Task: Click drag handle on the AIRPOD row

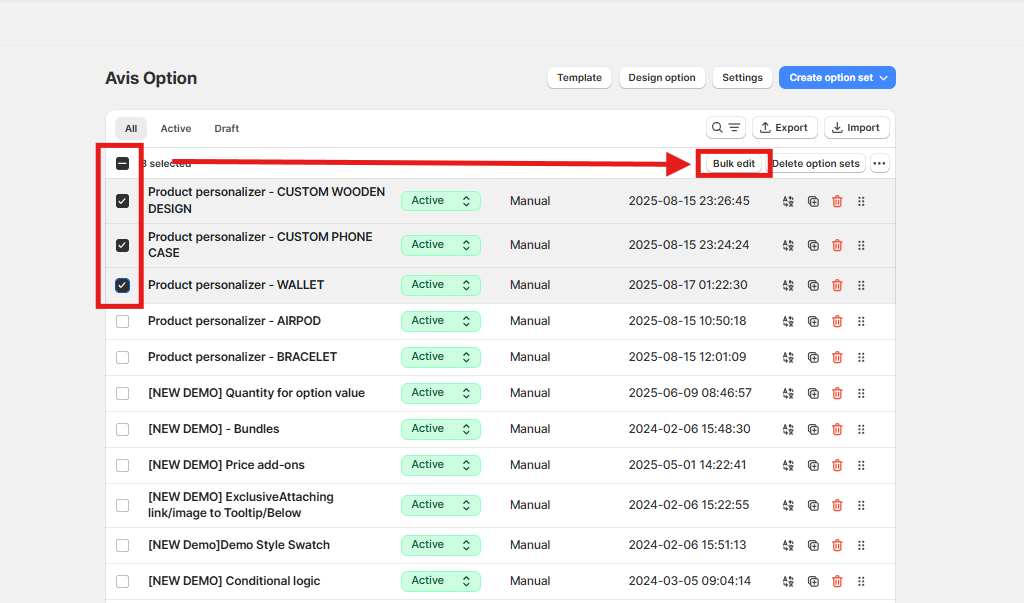Action: [x=861, y=321]
